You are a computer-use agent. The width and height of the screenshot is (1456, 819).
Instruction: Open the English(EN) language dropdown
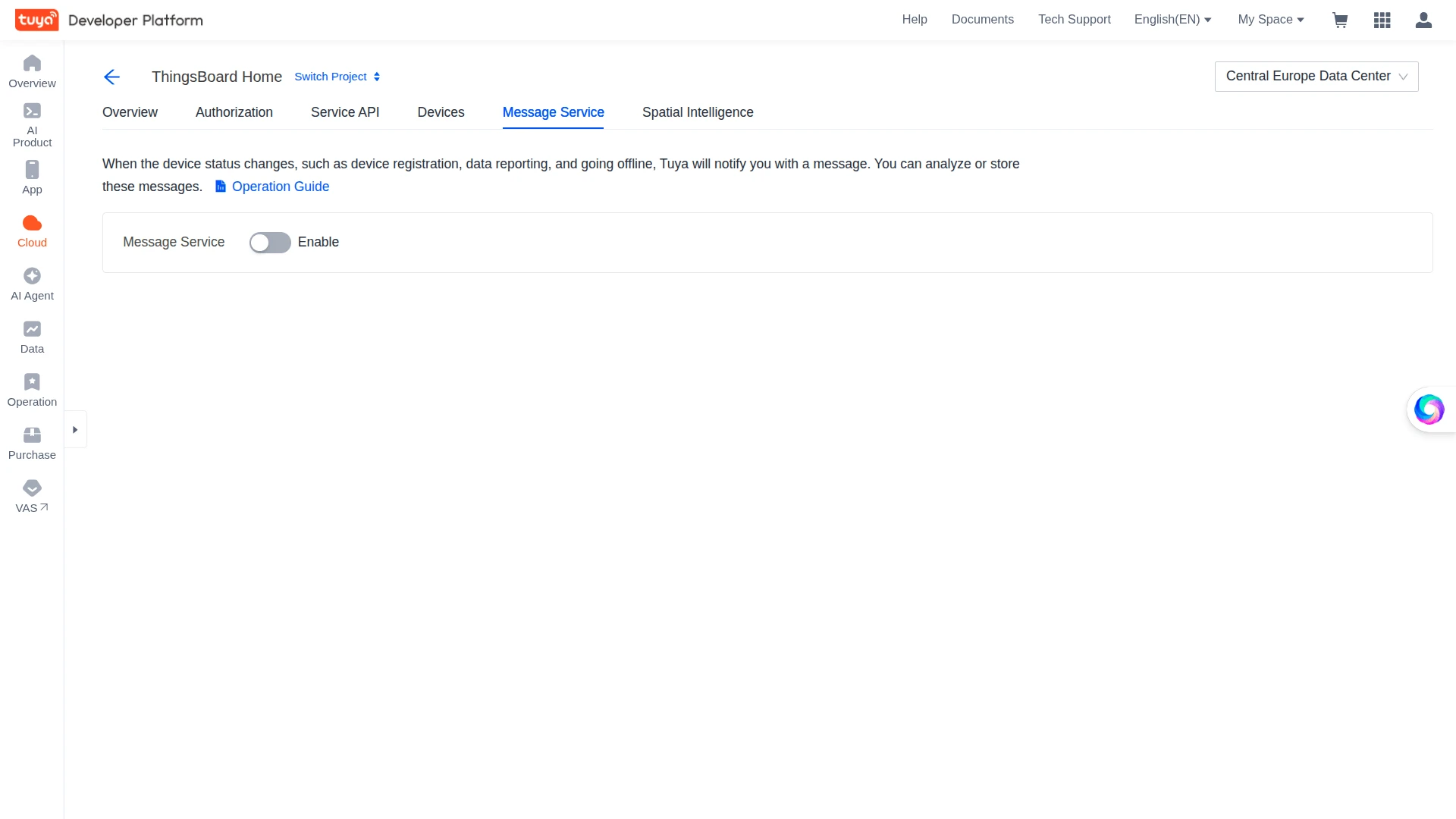[1172, 20]
